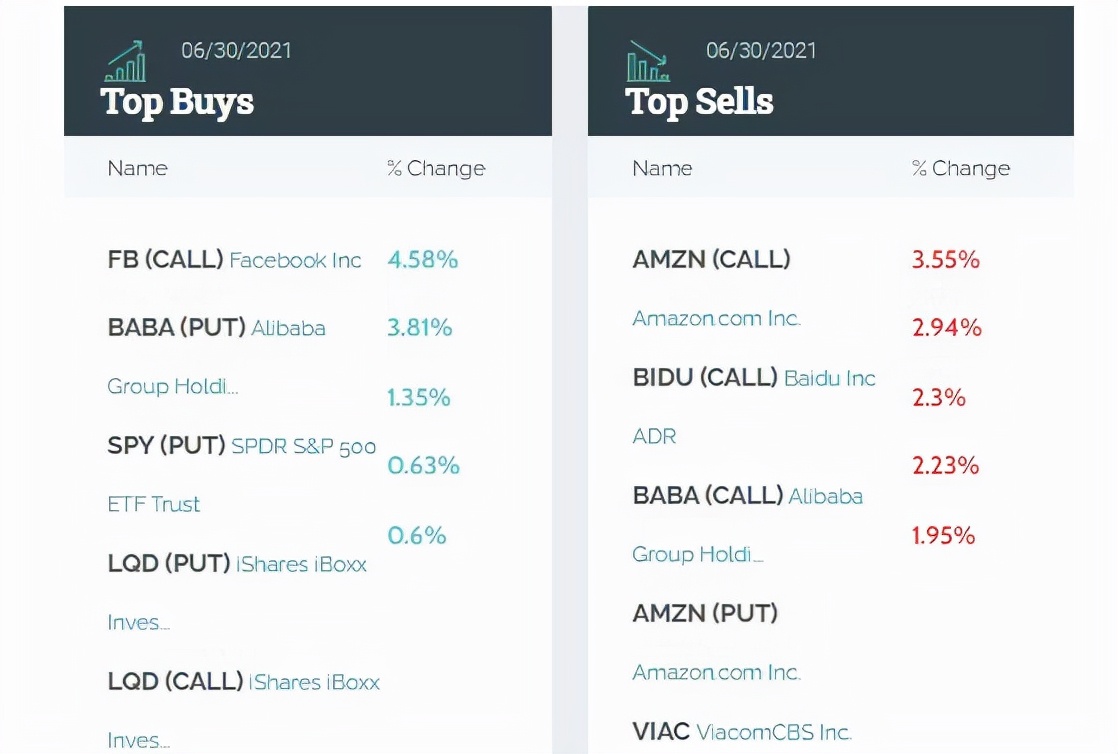Click the % Change header in Top Sells
Viewport: 1118px width, 754px height.
pos(961,168)
